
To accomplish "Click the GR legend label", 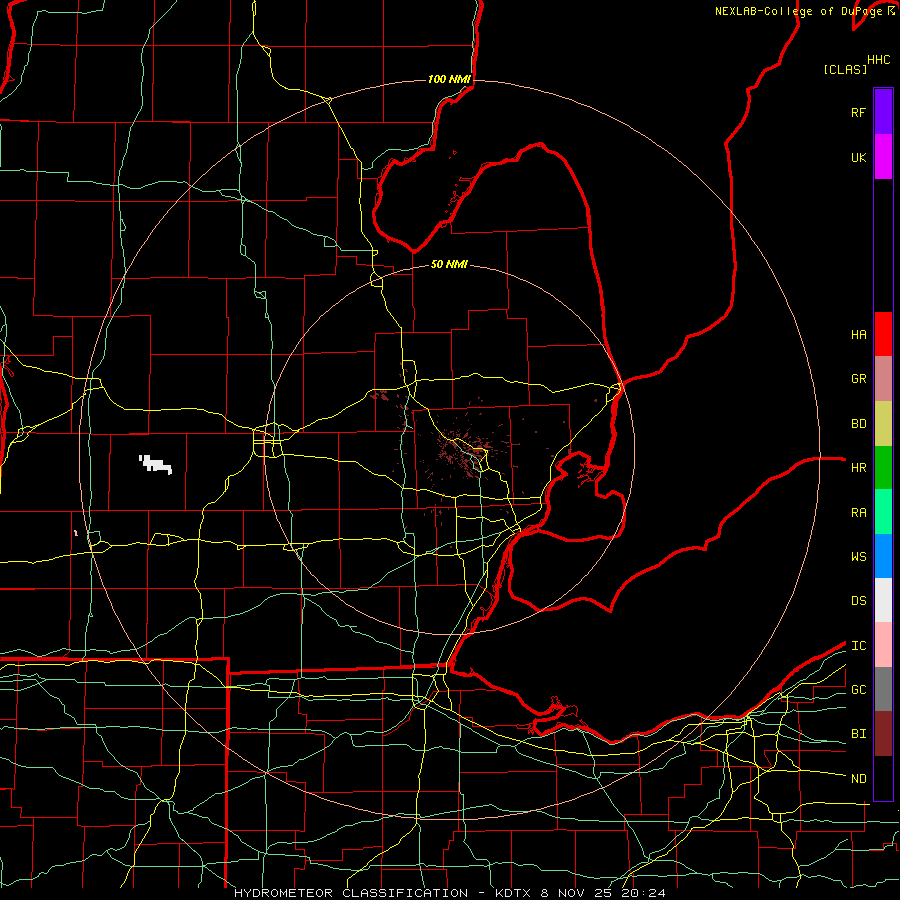I will tap(858, 379).
